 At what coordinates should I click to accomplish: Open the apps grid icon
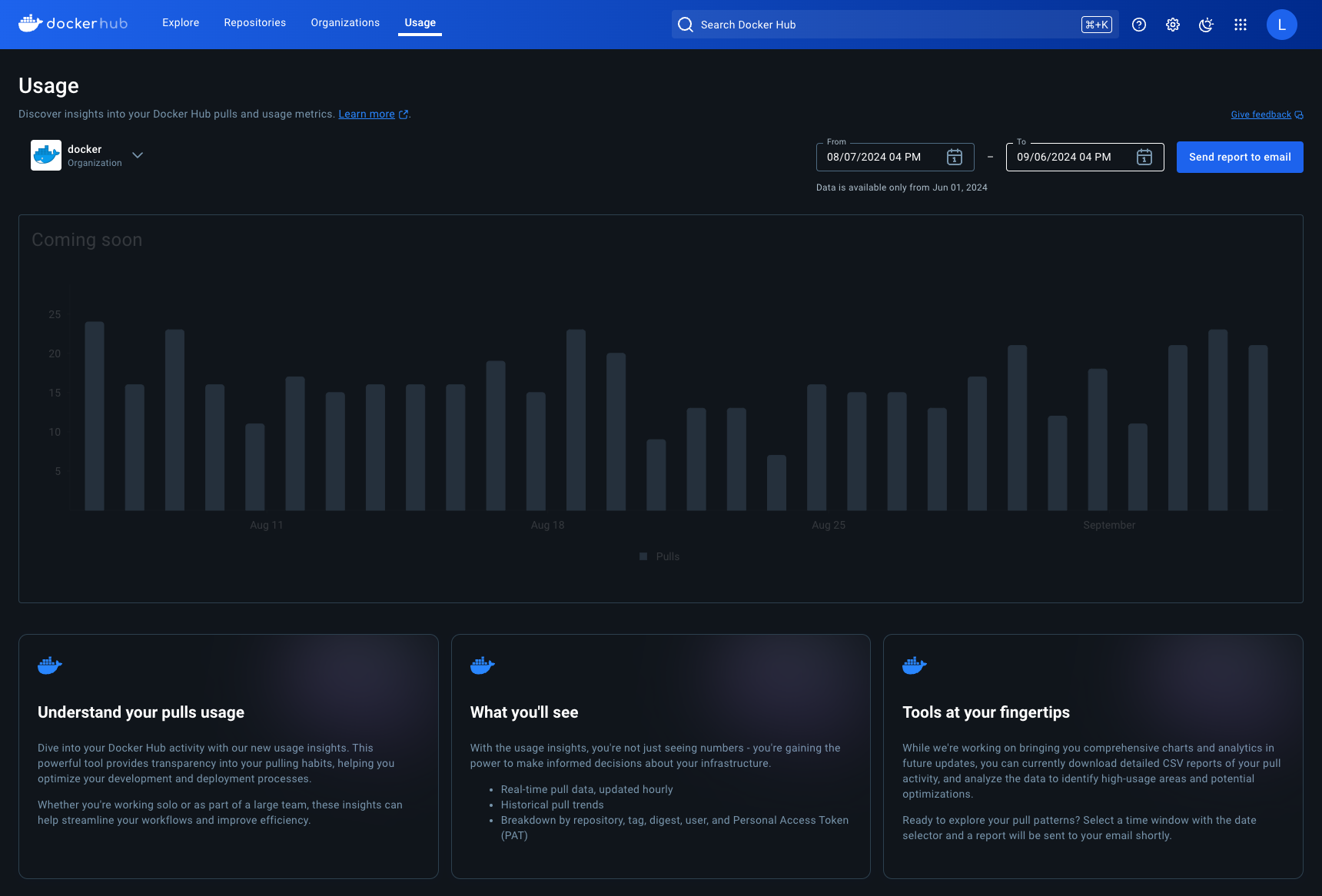[1241, 25]
